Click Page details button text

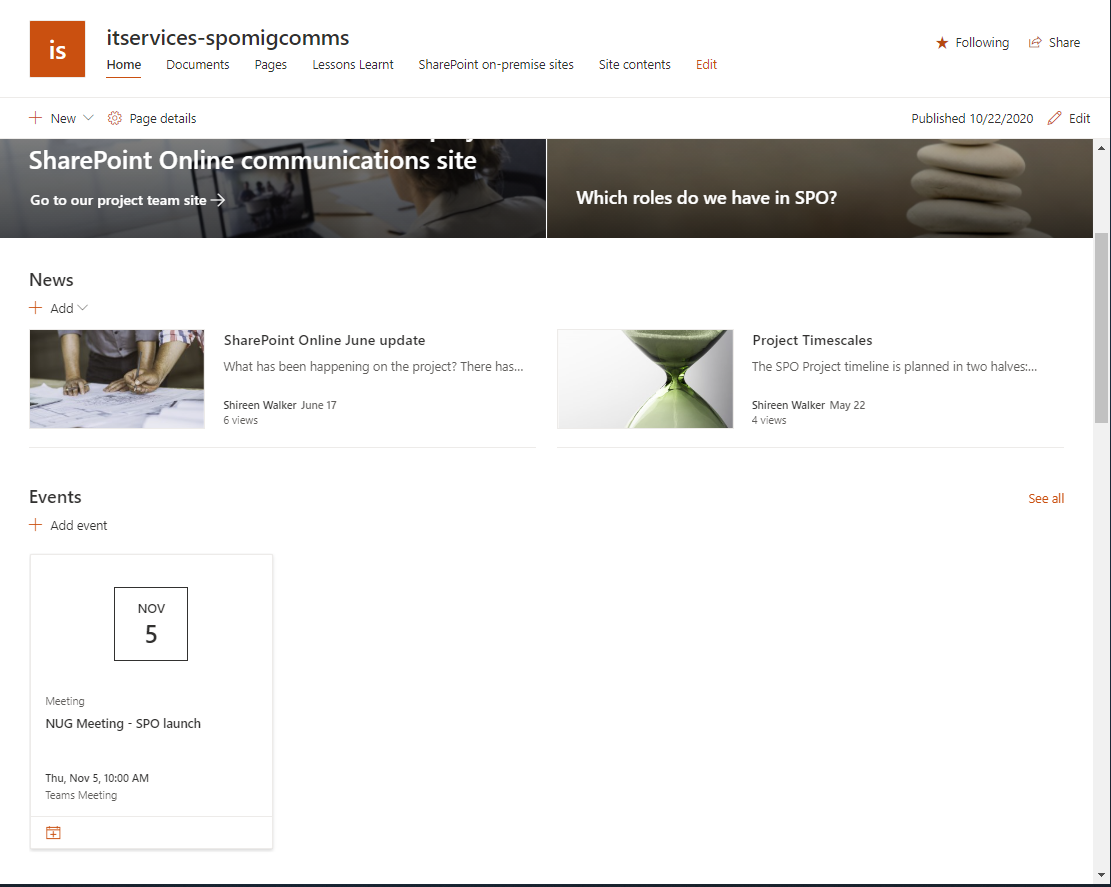click(163, 118)
